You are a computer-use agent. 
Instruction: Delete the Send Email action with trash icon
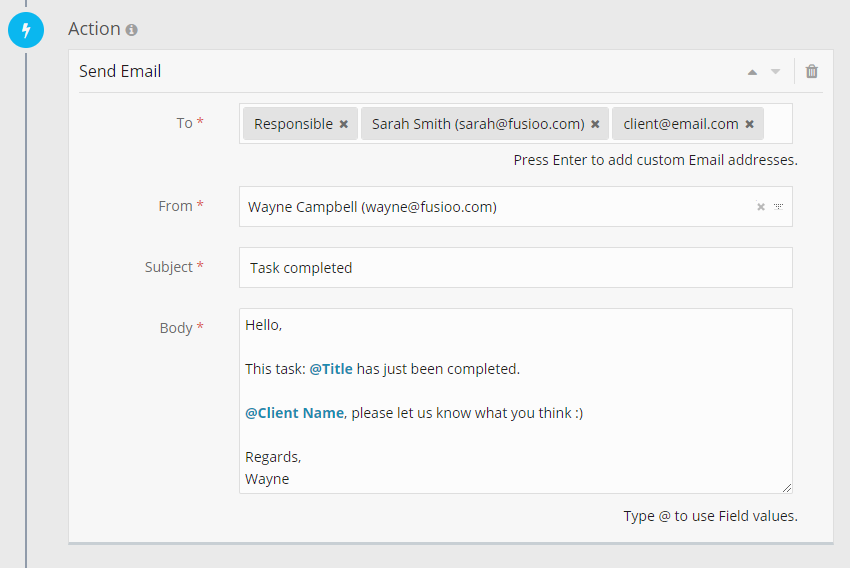[x=811, y=71]
